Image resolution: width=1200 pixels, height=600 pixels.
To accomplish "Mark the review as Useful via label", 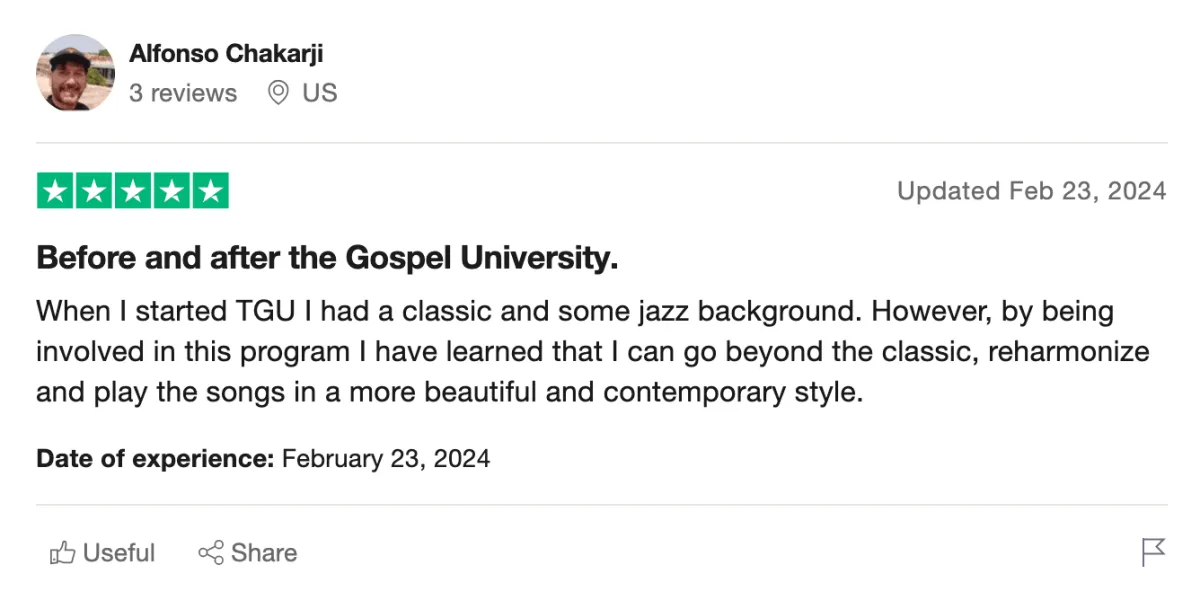I will [119, 553].
